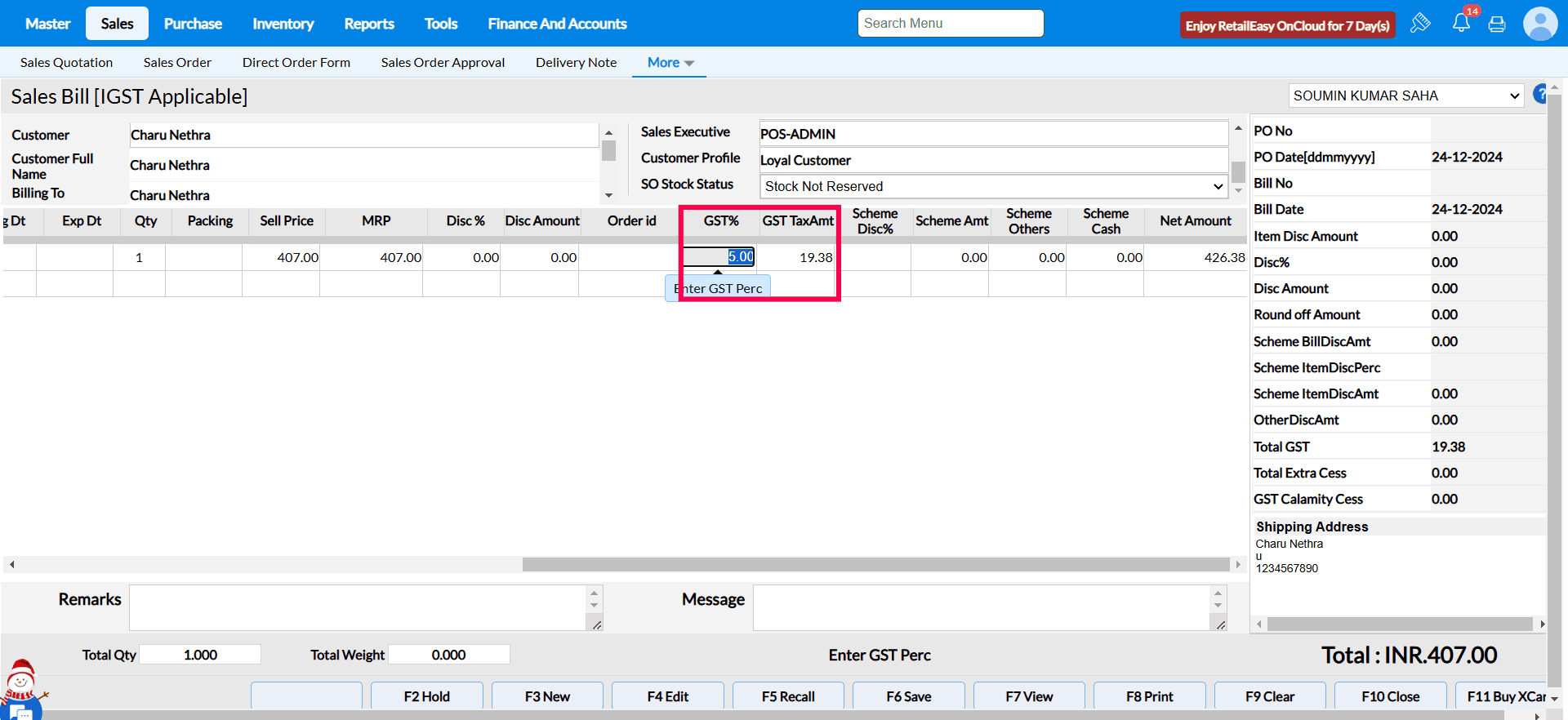Click the Customer Profile field
This screenshot has height=720, width=1568.
[x=994, y=160]
